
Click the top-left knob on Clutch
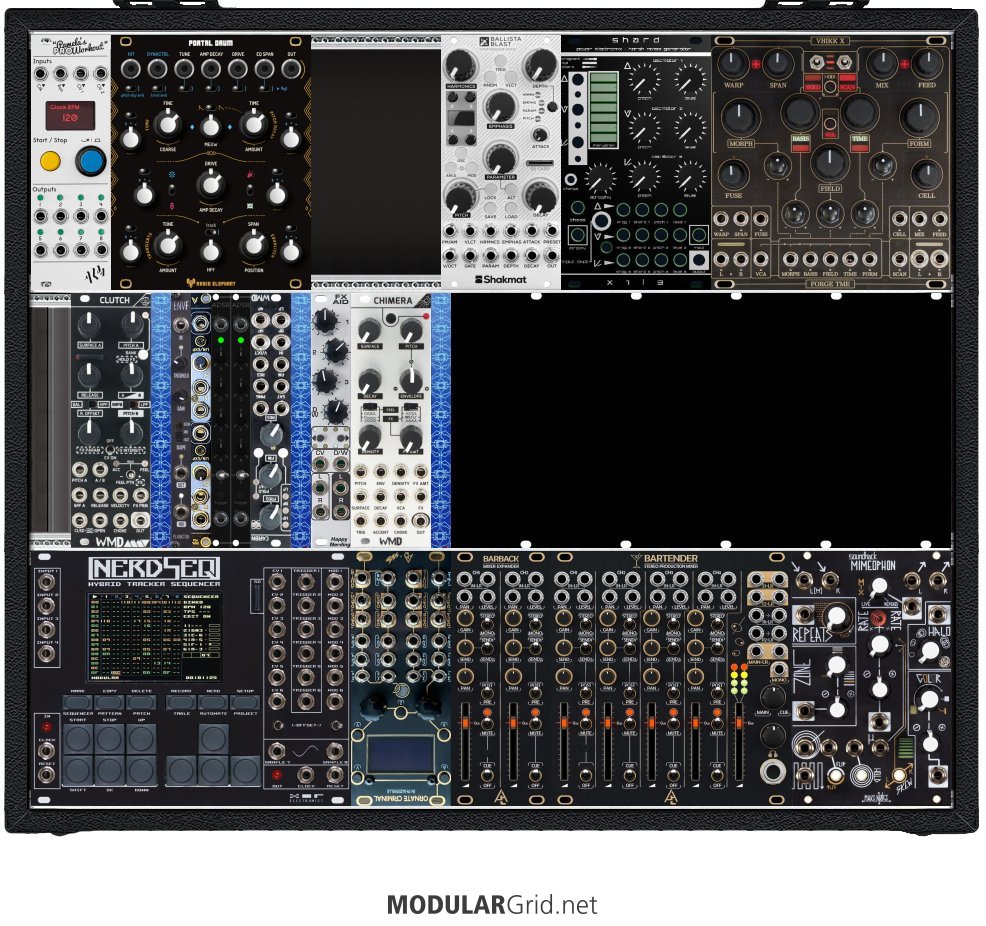(89, 326)
